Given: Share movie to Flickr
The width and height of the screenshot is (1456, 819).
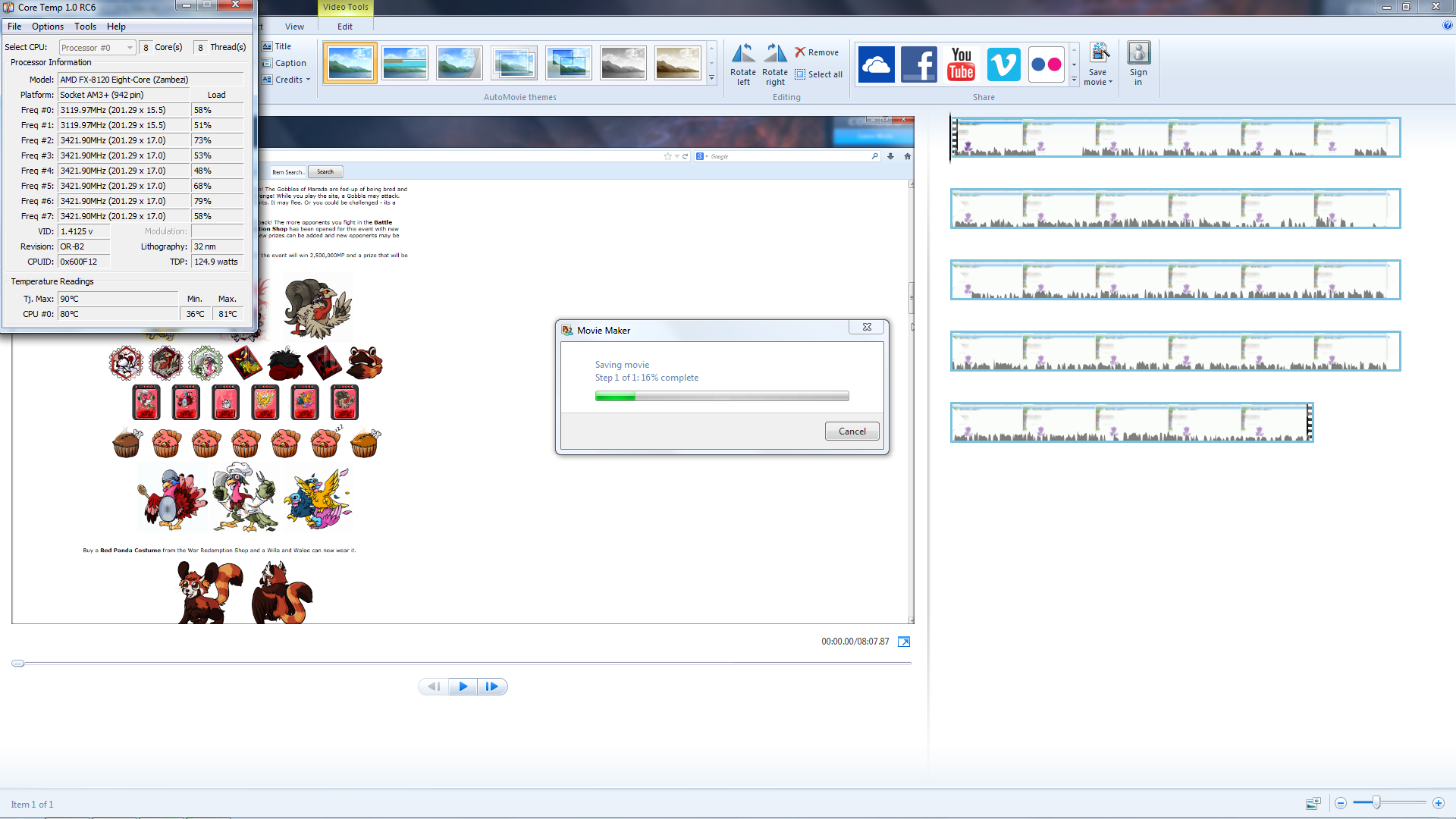Looking at the screenshot, I should 1046,64.
